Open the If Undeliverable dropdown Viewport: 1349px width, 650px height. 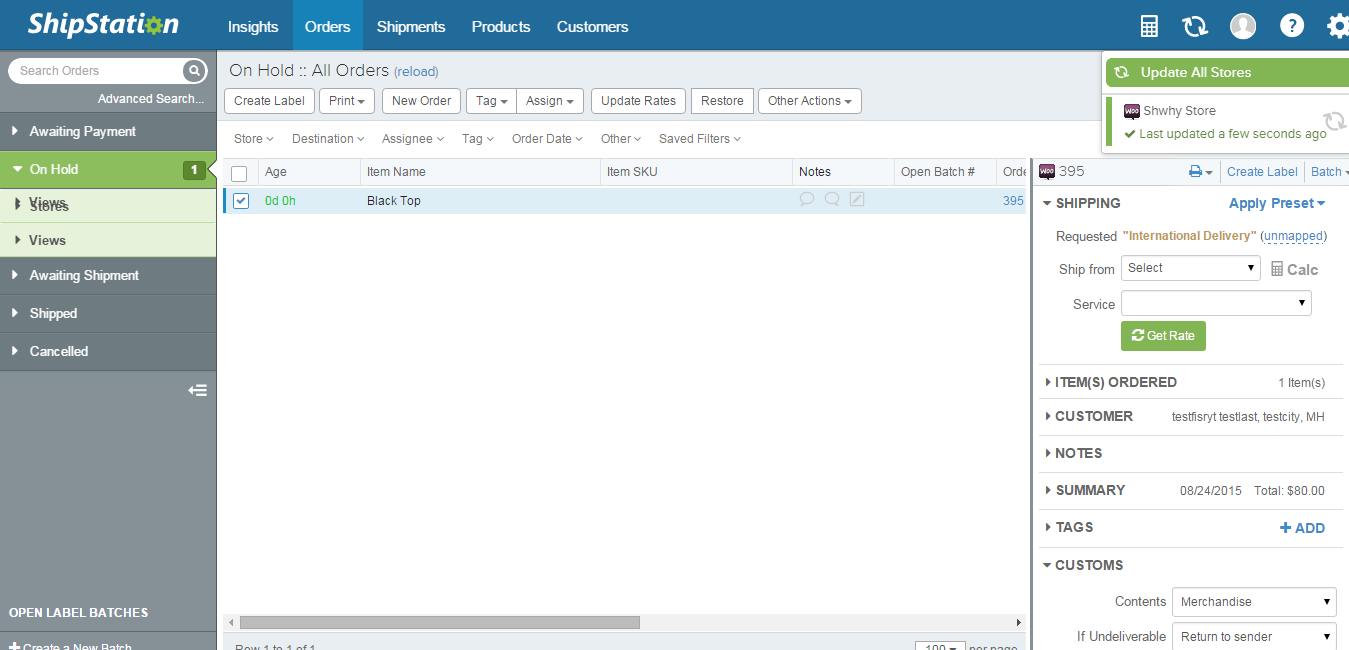click(1254, 637)
